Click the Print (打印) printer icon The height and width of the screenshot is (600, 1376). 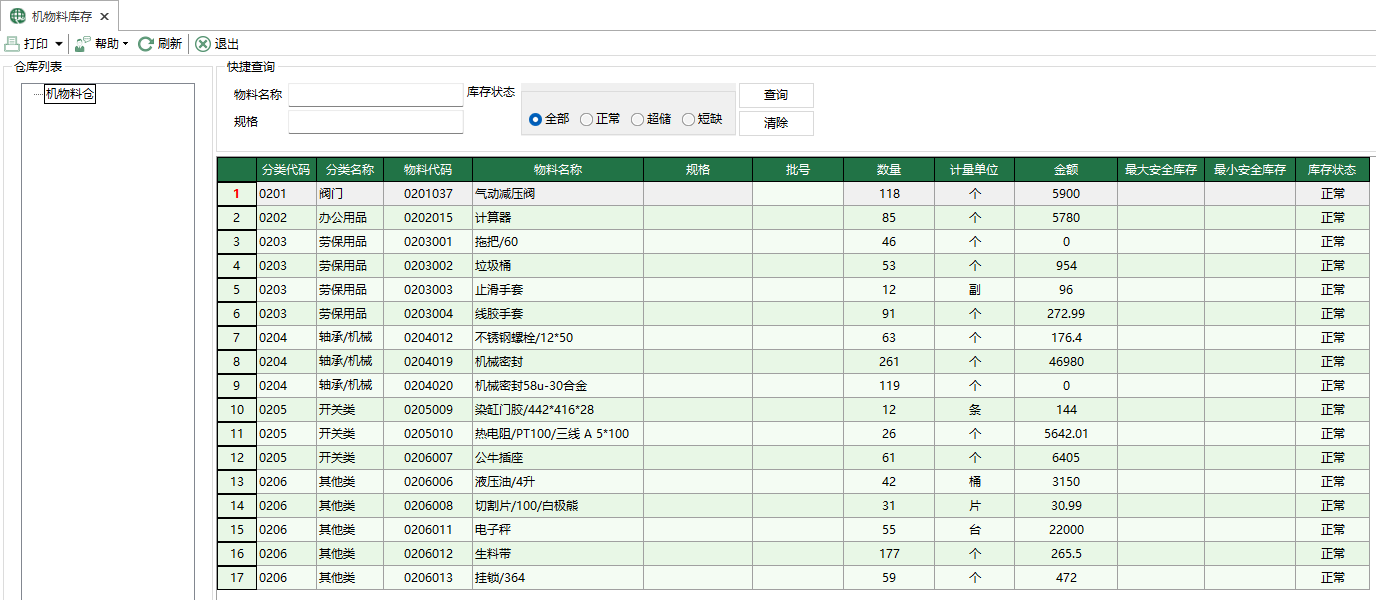coord(12,43)
